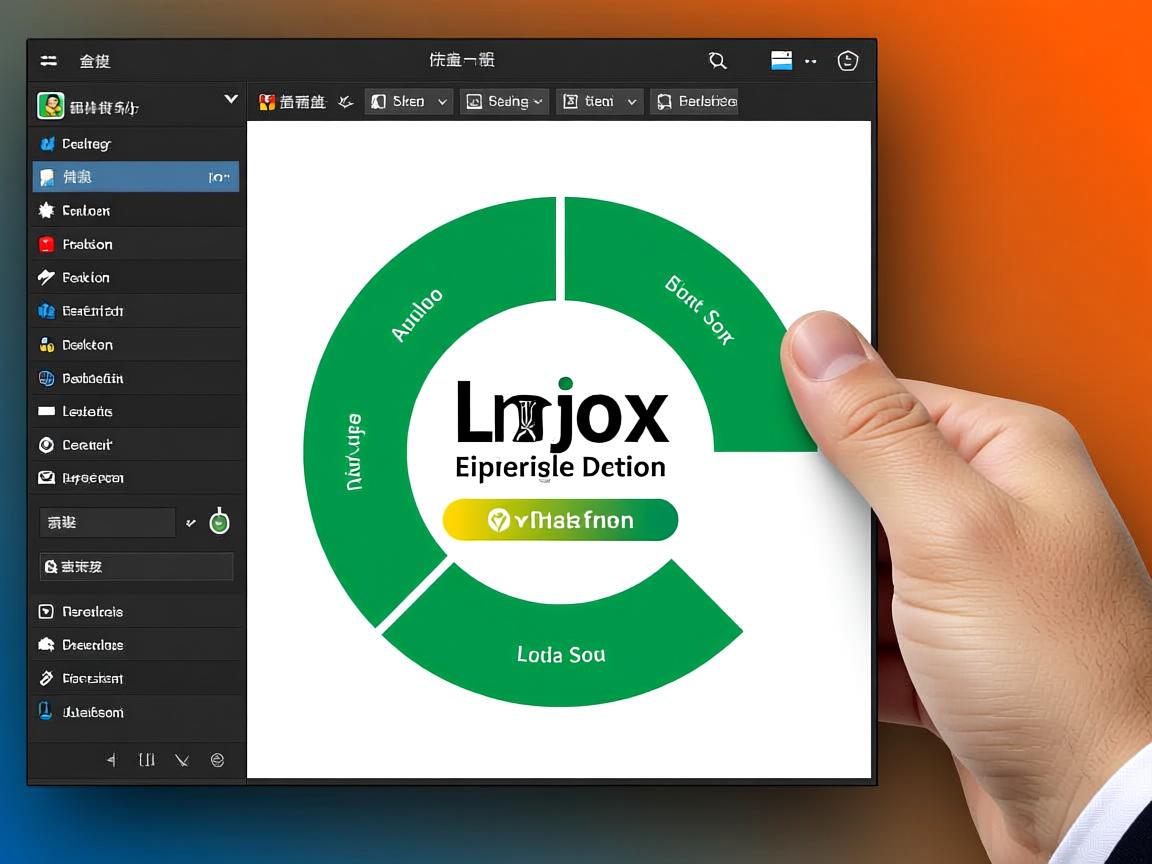
Task: Toggle the blue display switch in top bar
Action: tap(782, 59)
